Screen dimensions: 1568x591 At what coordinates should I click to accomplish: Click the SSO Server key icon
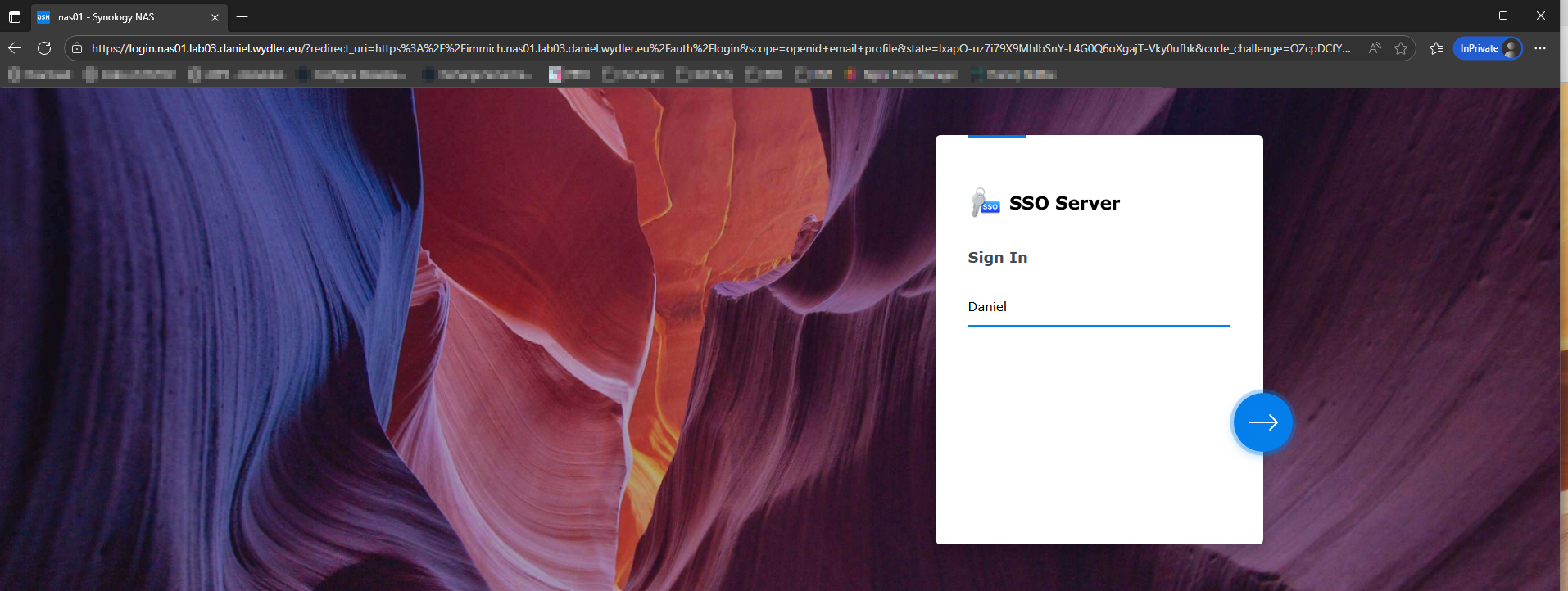click(x=984, y=202)
